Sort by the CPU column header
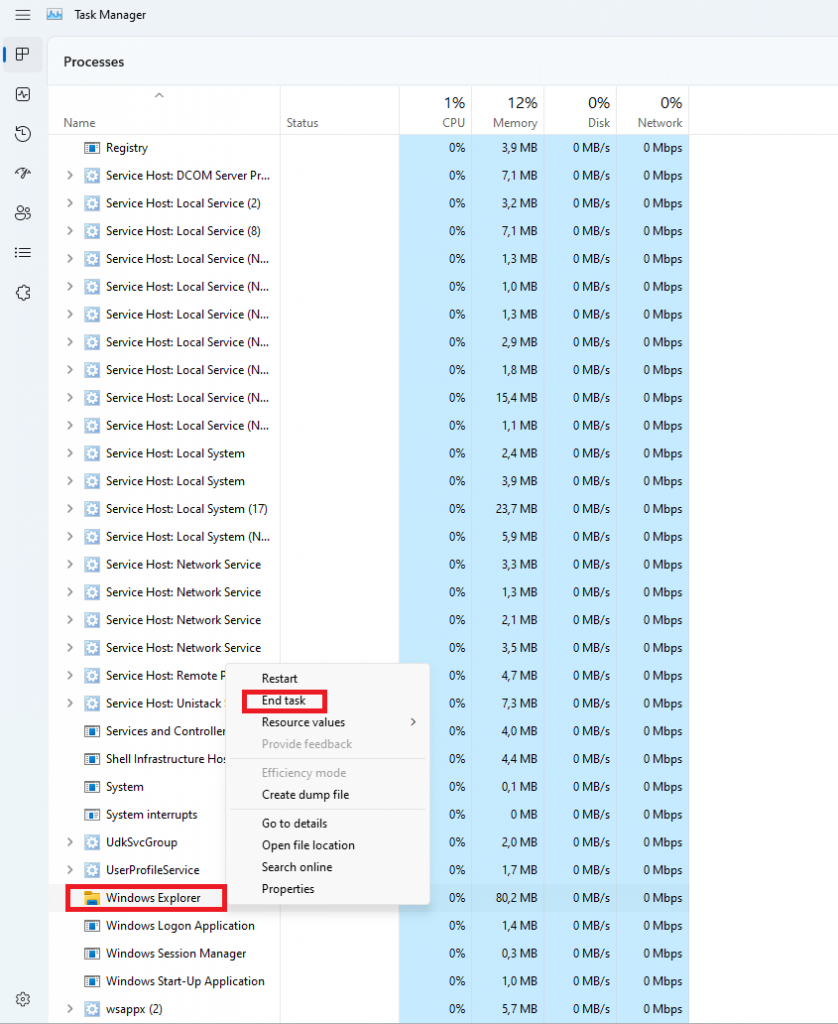This screenshot has width=838, height=1024. pyautogui.click(x=436, y=111)
